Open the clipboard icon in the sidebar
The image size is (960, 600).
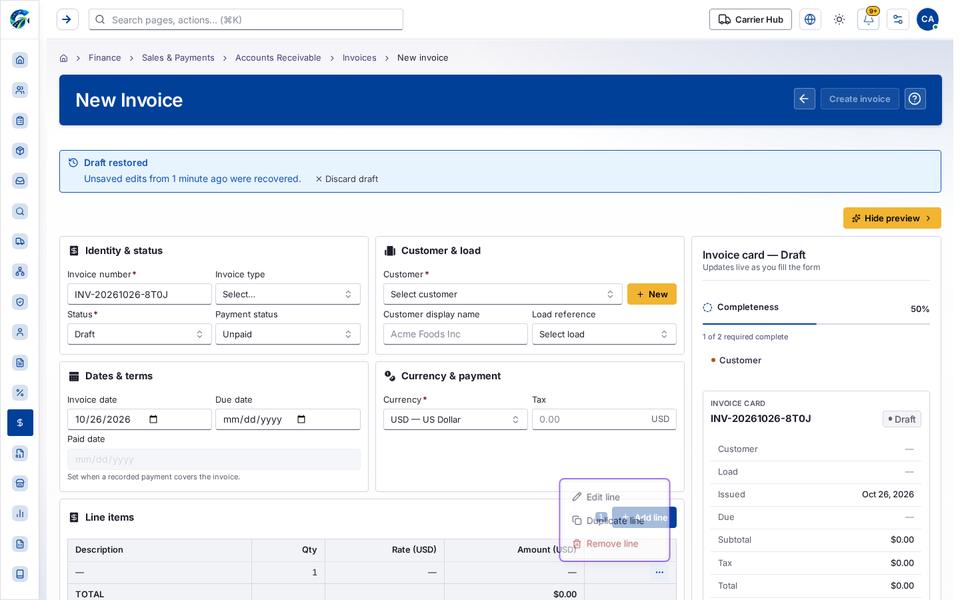click(x=20, y=120)
